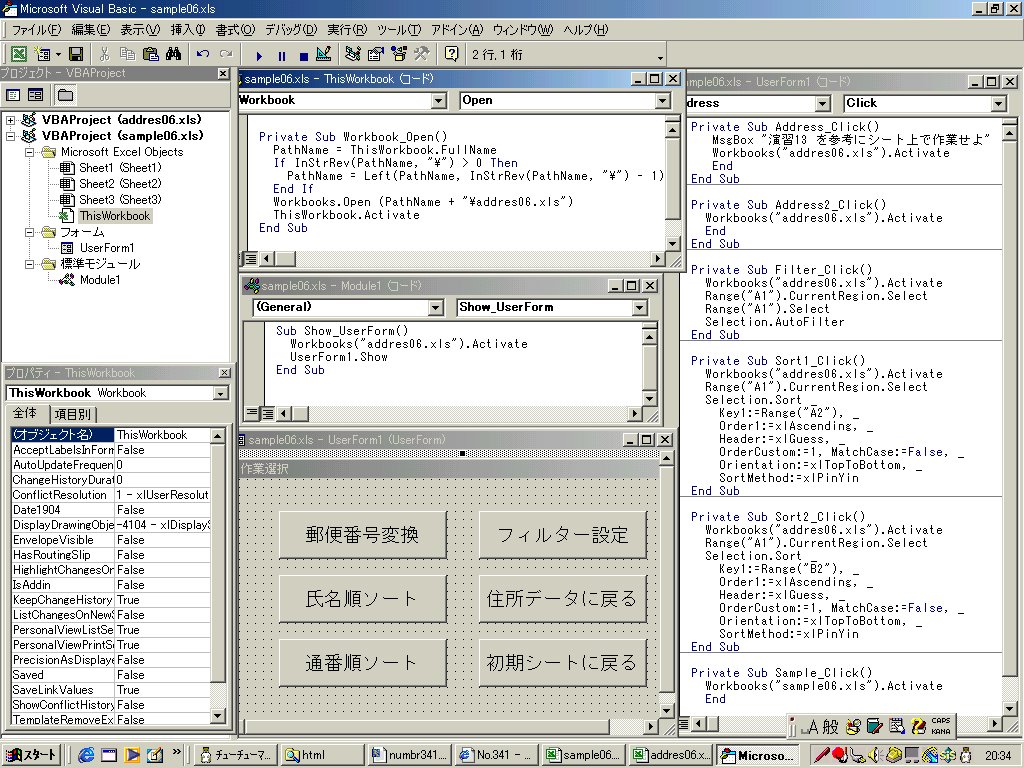Click View Code icon in project panel
Viewport: 1024px width, 768px height.
tap(14, 95)
